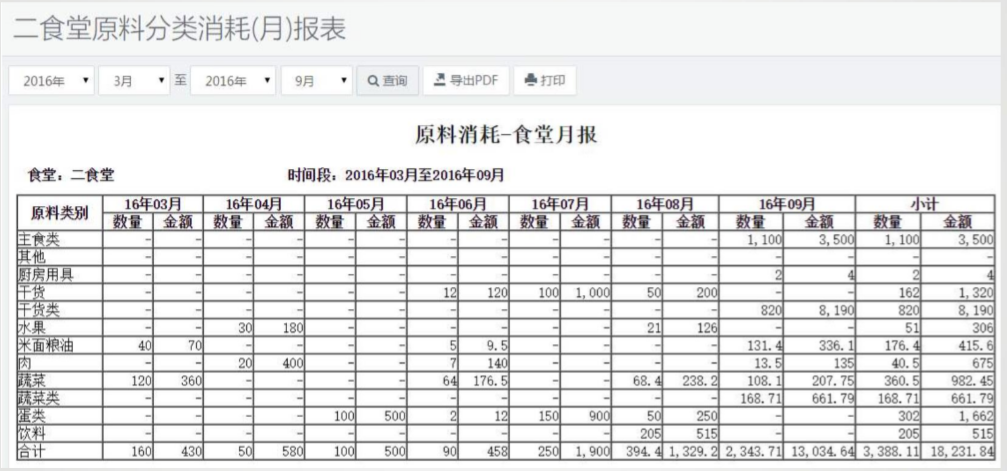Click the 394.4 August total quantity
This screenshot has height=471, width=1007.
click(x=642, y=451)
